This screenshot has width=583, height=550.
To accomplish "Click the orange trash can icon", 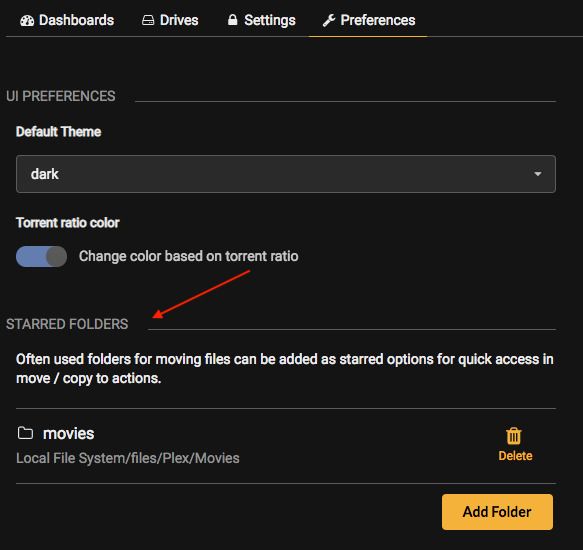I will pyautogui.click(x=514, y=436).
